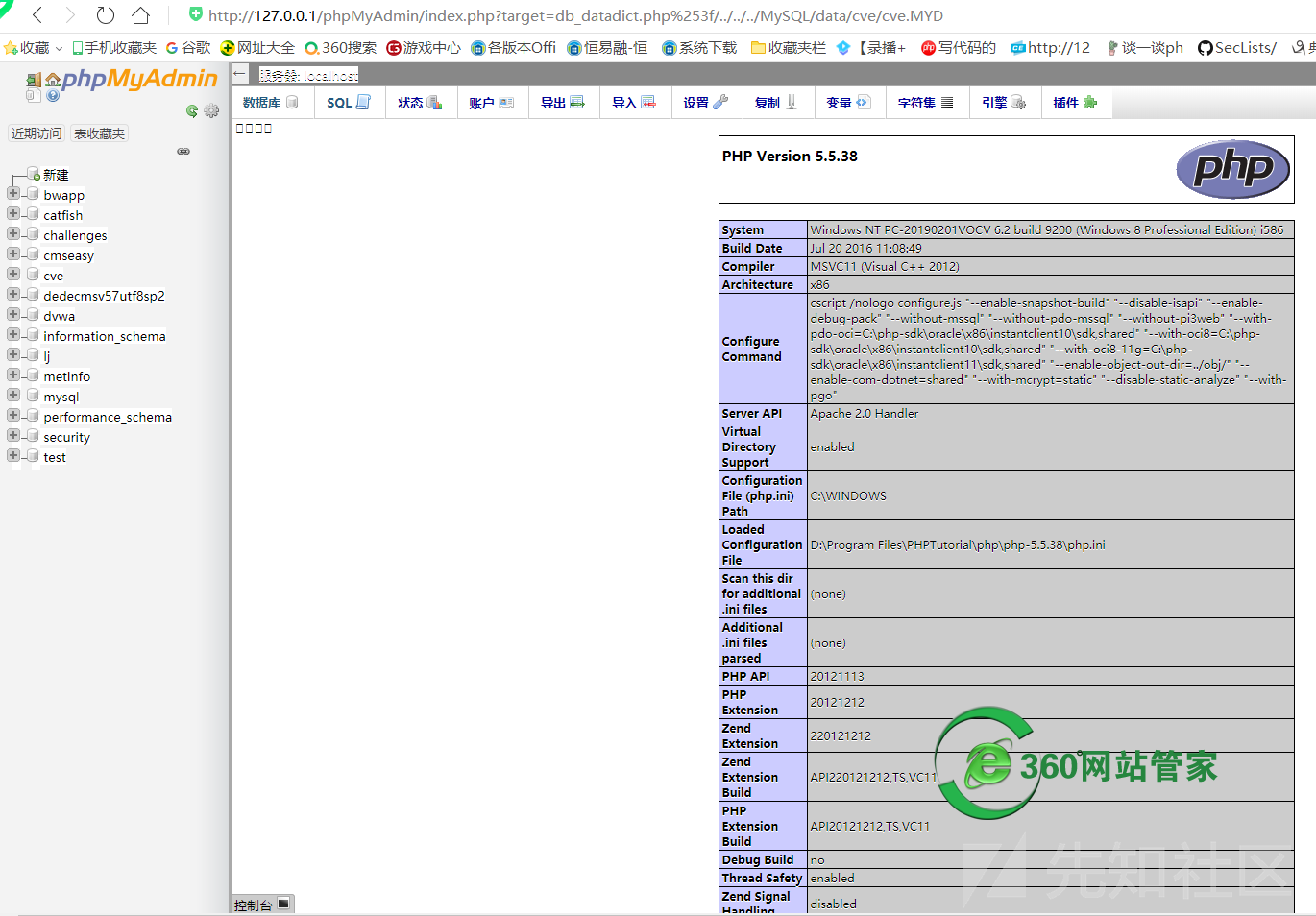The width and height of the screenshot is (1316, 916).
Task: Click database icon next to mysql
Action: (x=33, y=396)
